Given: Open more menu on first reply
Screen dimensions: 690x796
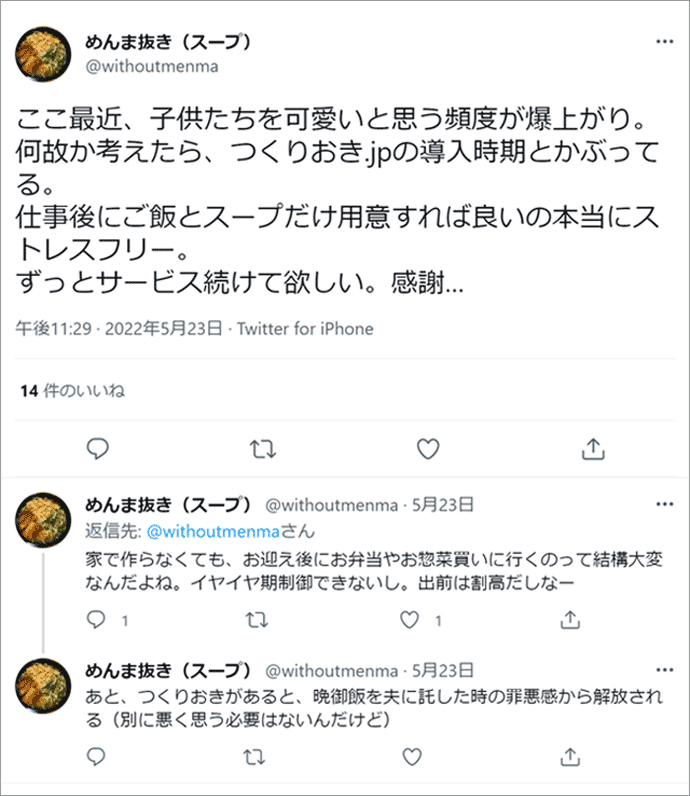Looking at the screenshot, I should click(x=662, y=505).
